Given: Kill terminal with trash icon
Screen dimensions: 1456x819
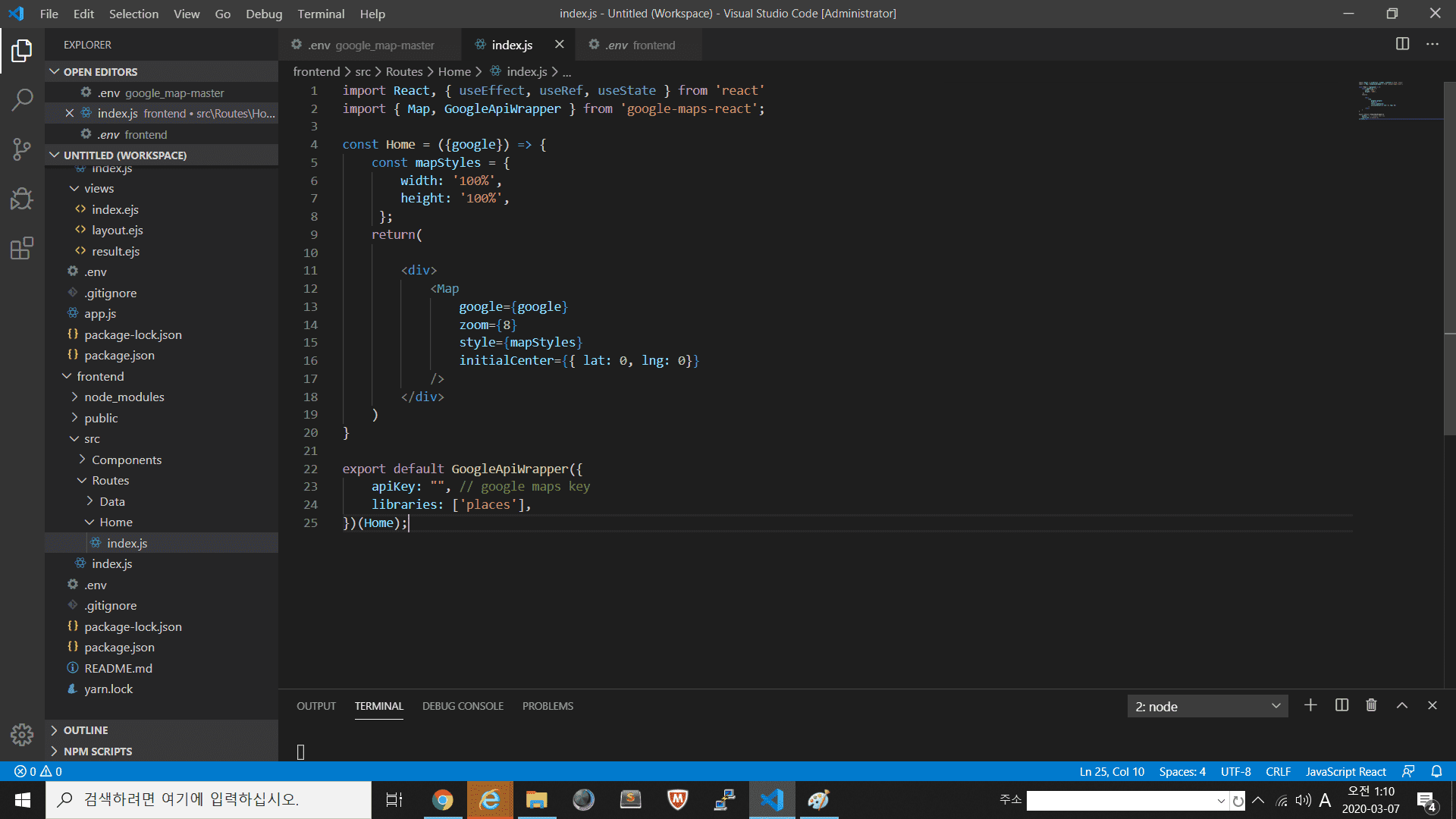Looking at the screenshot, I should coord(1371,705).
